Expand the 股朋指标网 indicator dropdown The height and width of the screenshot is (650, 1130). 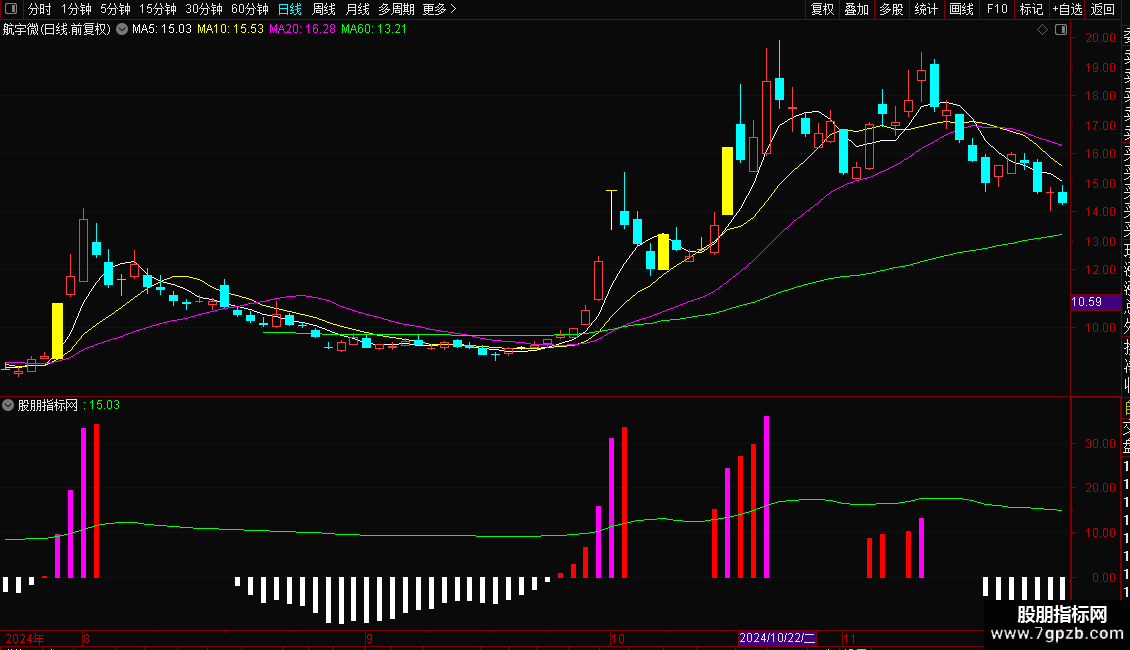(8, 405)
